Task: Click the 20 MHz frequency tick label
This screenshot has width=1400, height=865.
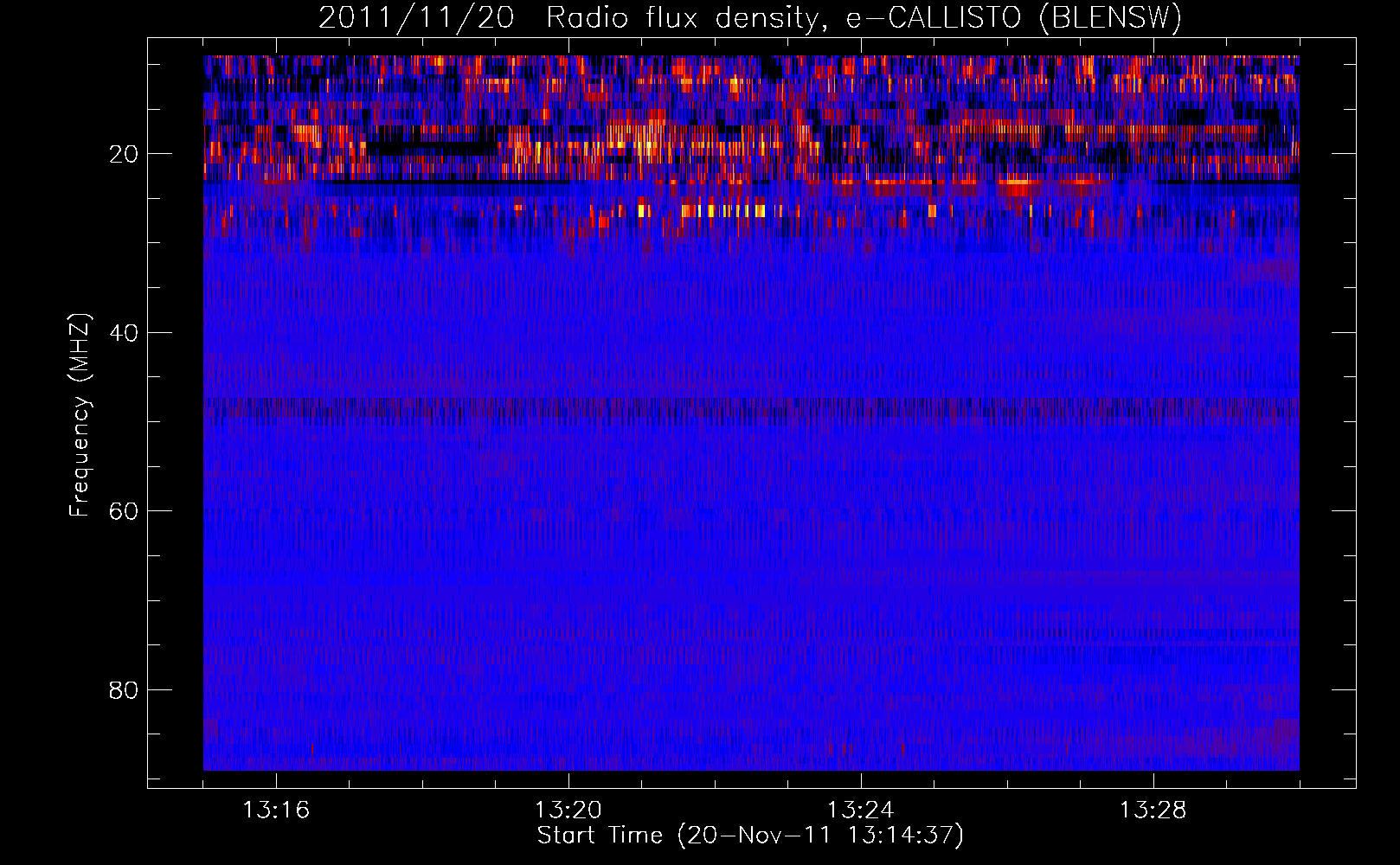Action: click(x=125, y=154)
